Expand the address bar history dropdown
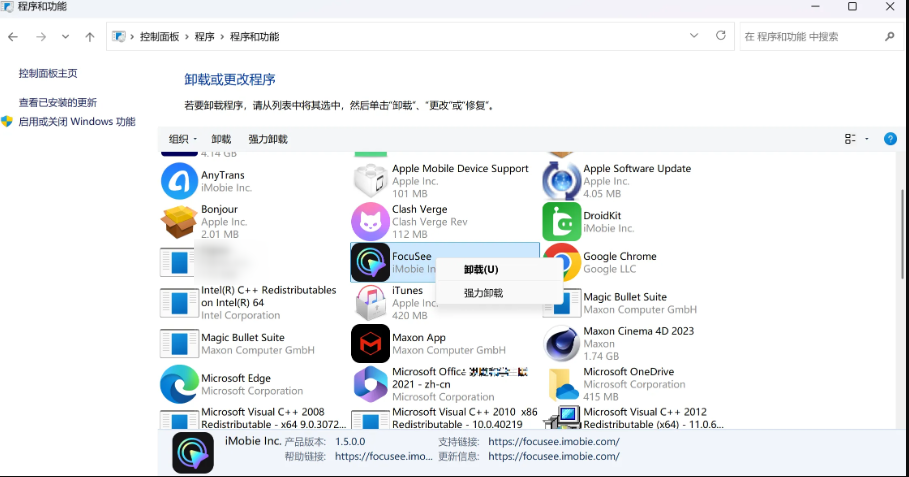909x477 pixels. pos(694,36)
